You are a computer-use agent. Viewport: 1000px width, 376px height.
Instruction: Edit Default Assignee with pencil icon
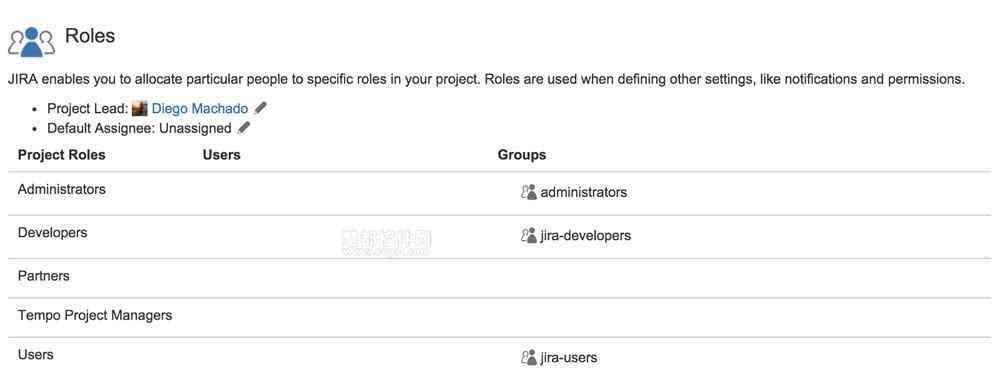244,128
